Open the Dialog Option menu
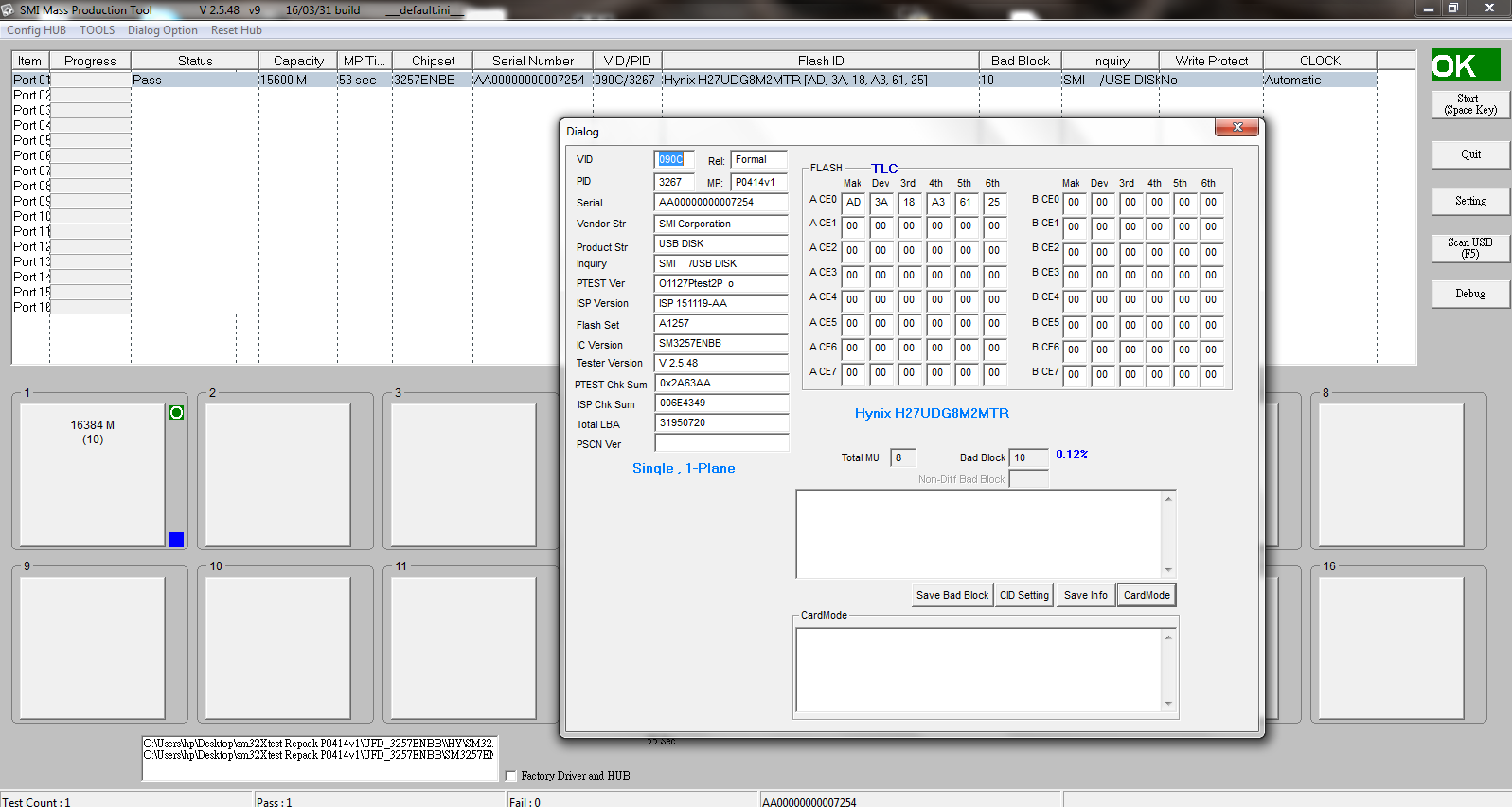 pos(163,30)
